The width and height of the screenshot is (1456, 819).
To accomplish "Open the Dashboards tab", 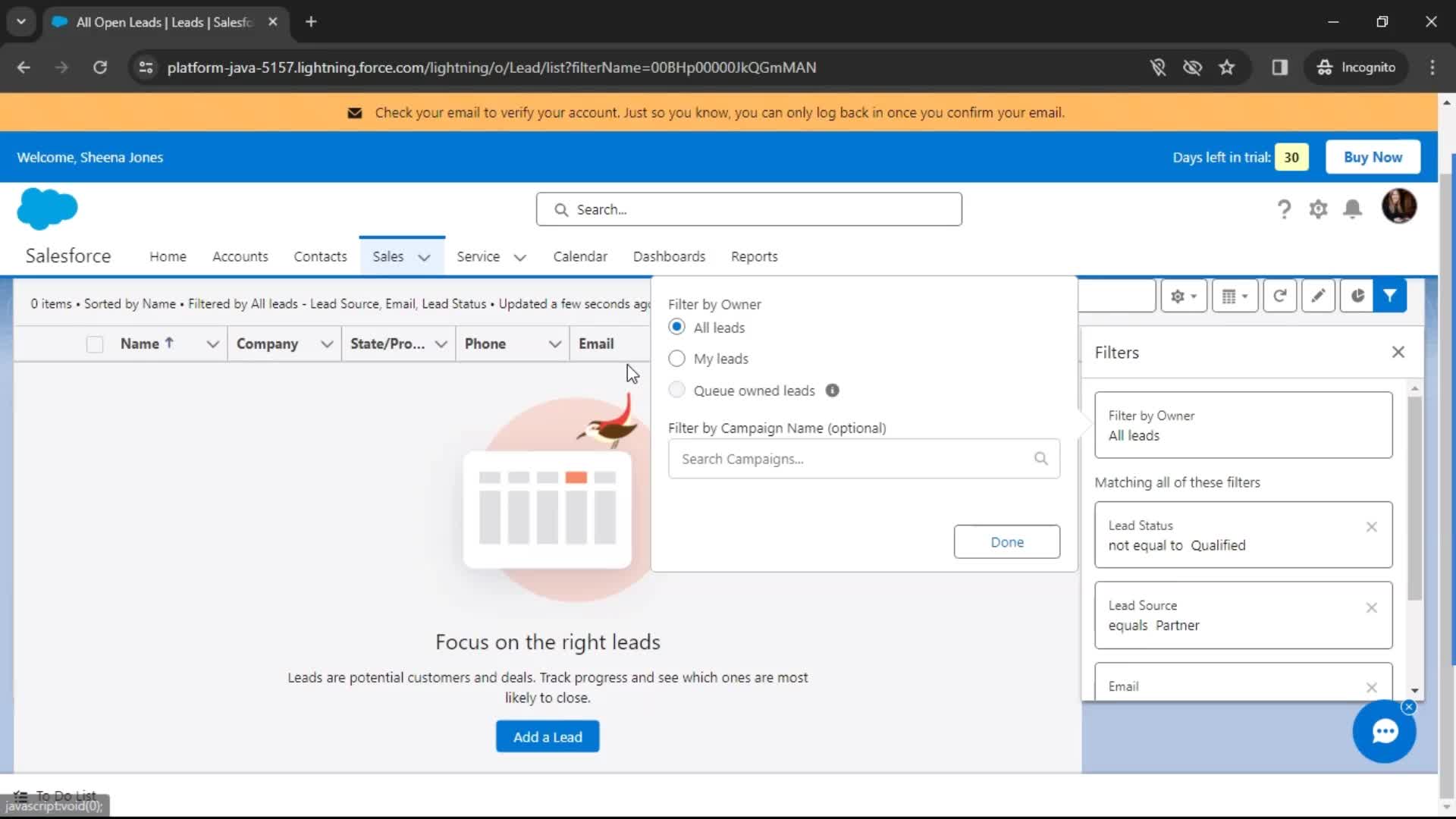I will point(669,256).
